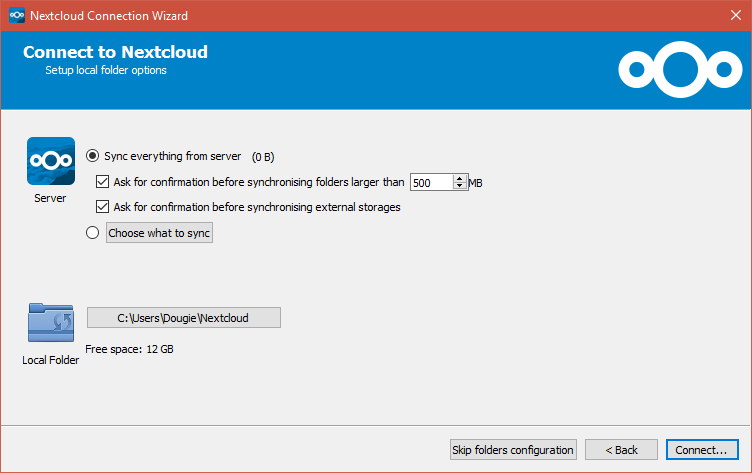This screenshot has height=473, width=752.
Task: Open the Choose what to sync dialog
Action: 159,233
